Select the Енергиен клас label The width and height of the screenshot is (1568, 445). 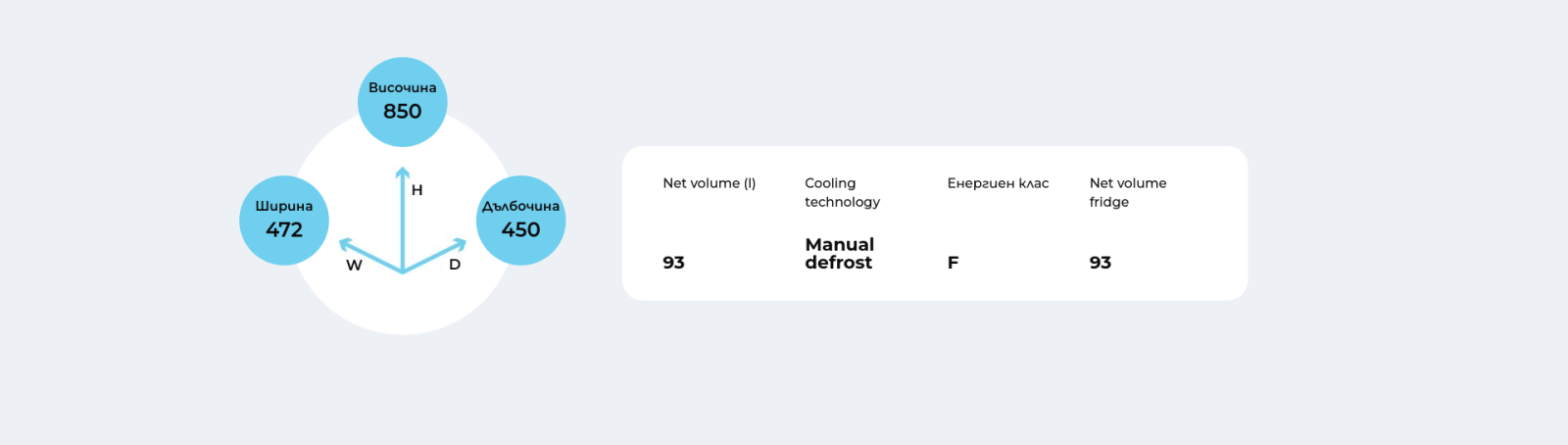point(998,183)
